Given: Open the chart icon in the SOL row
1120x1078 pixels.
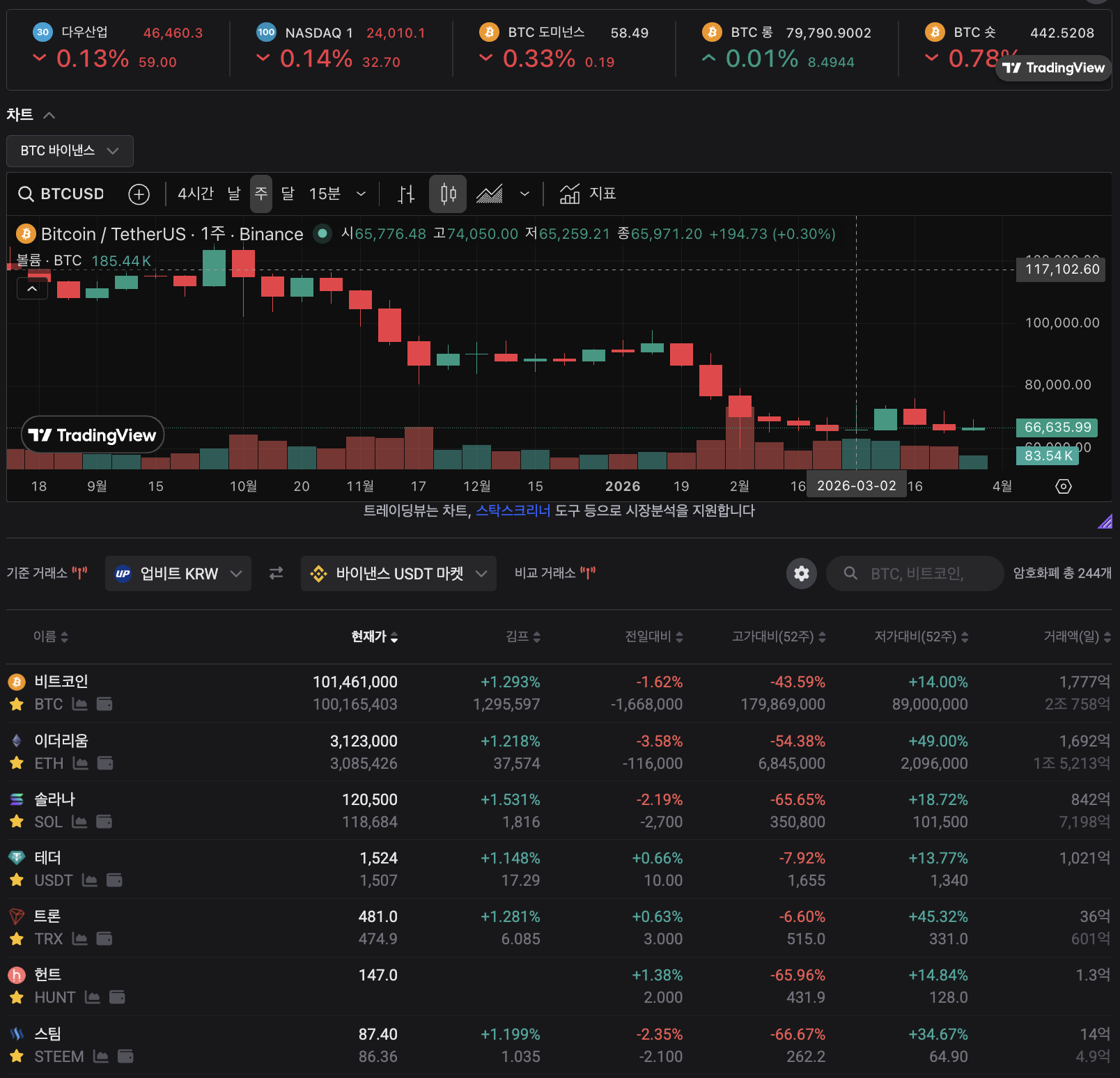Looking at the screenshot, I should (x=79, y=822).
